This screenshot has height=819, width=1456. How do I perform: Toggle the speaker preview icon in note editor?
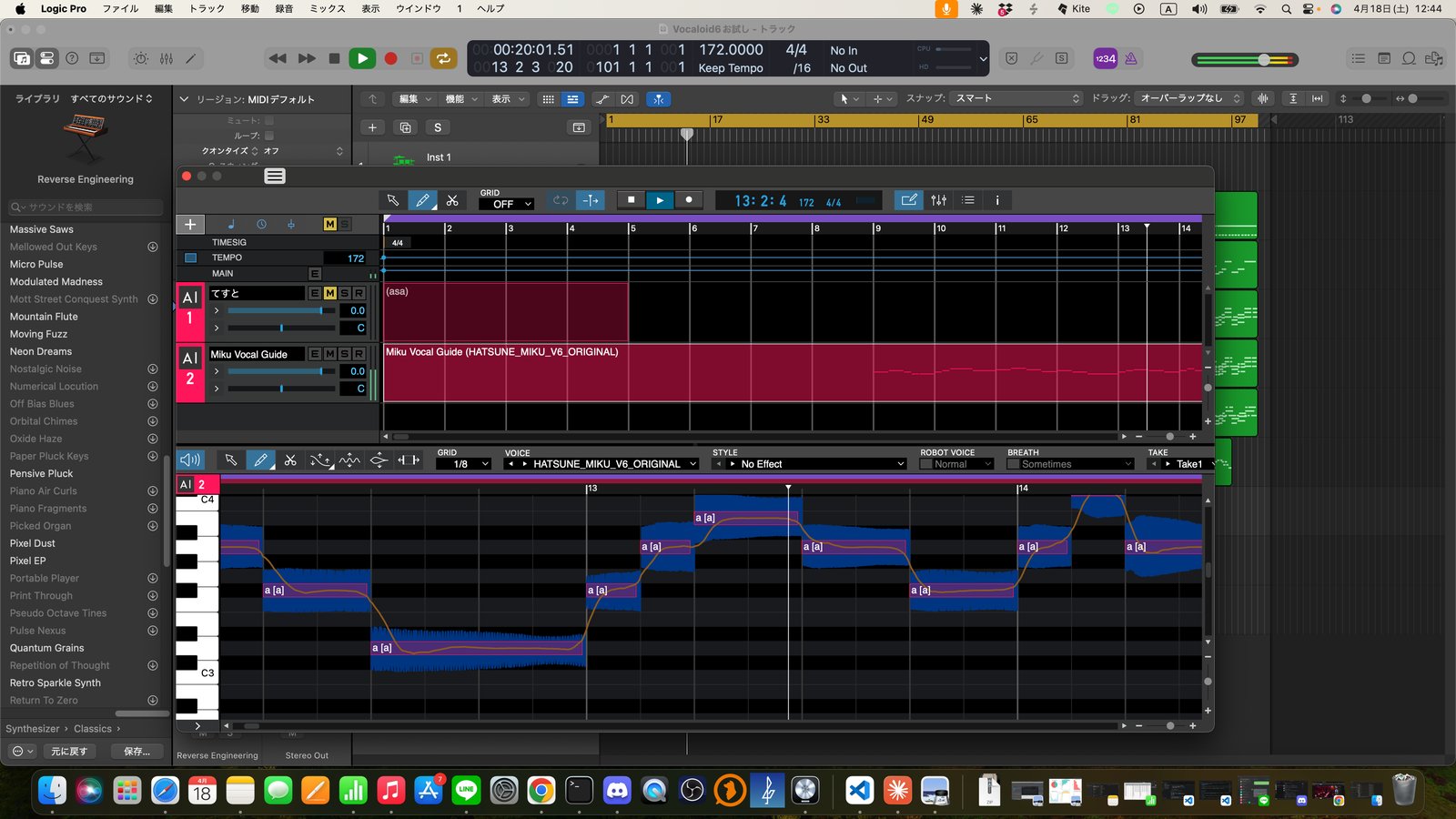click(189, 460)
